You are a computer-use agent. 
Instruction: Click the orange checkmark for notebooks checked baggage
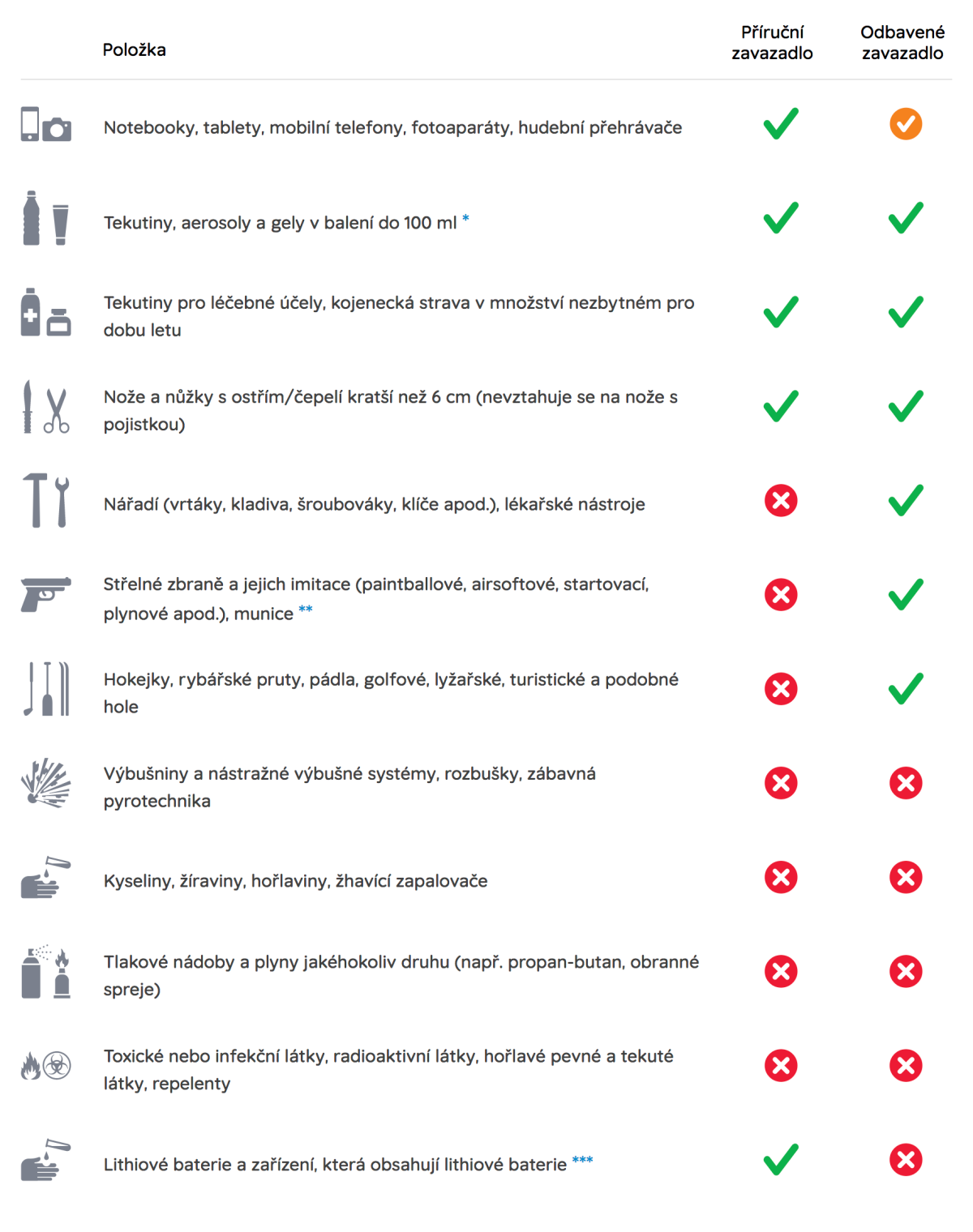click(905, 124)
